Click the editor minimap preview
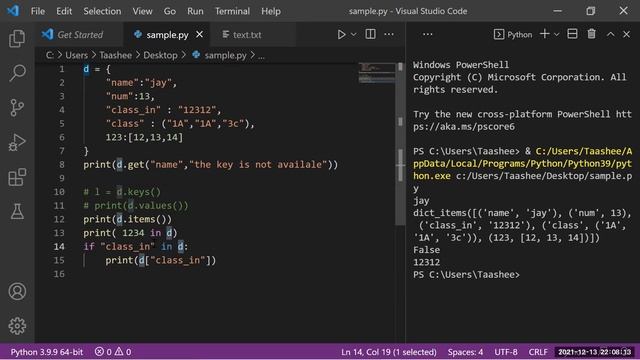 (x=377, y=73)
